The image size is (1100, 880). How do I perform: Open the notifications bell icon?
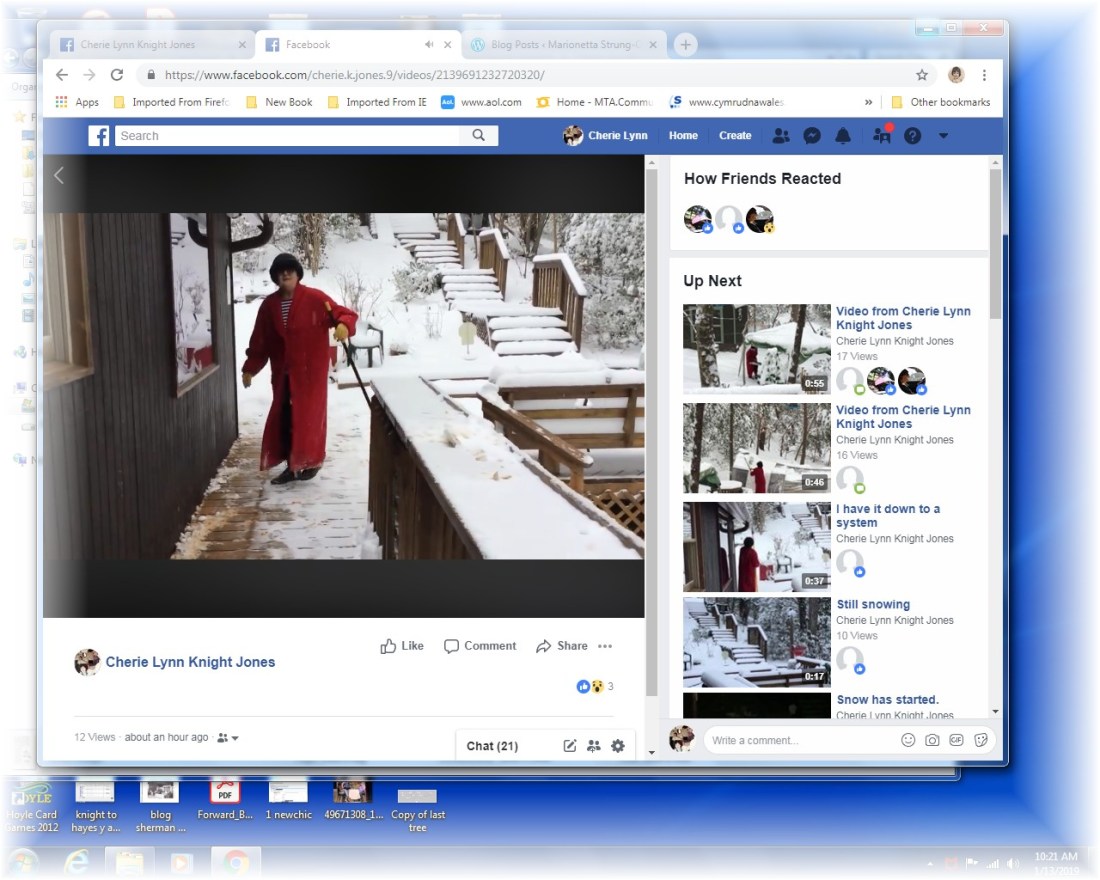(x=843, y=136)
